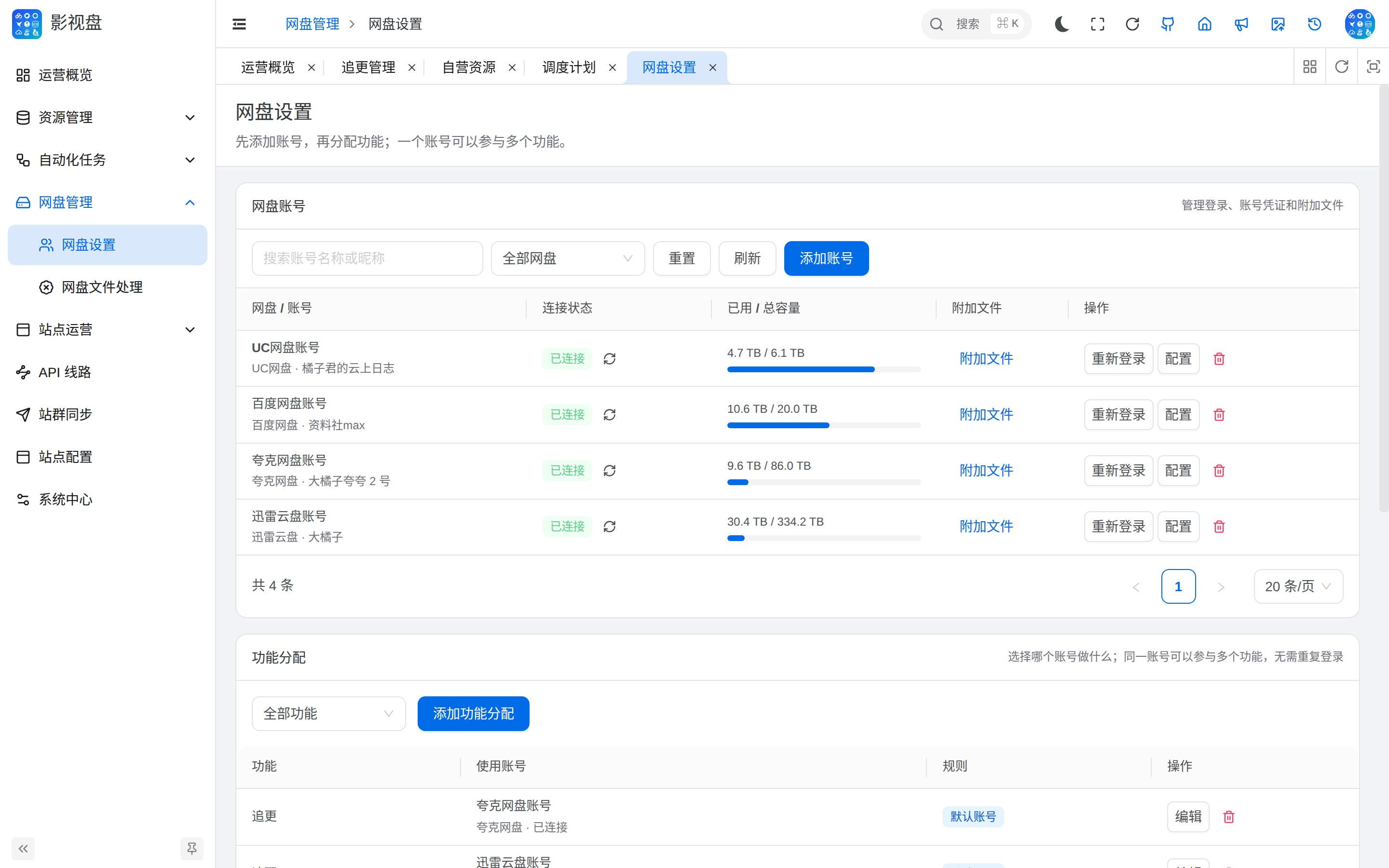Open the history clock icon
The width and height of the screenshot is (1389, 868).
[x=1314, y=24]
